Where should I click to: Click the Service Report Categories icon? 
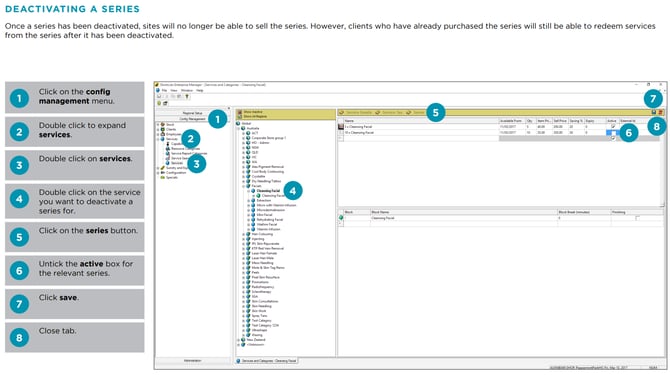pyautogui.click(x=168, y=153)
